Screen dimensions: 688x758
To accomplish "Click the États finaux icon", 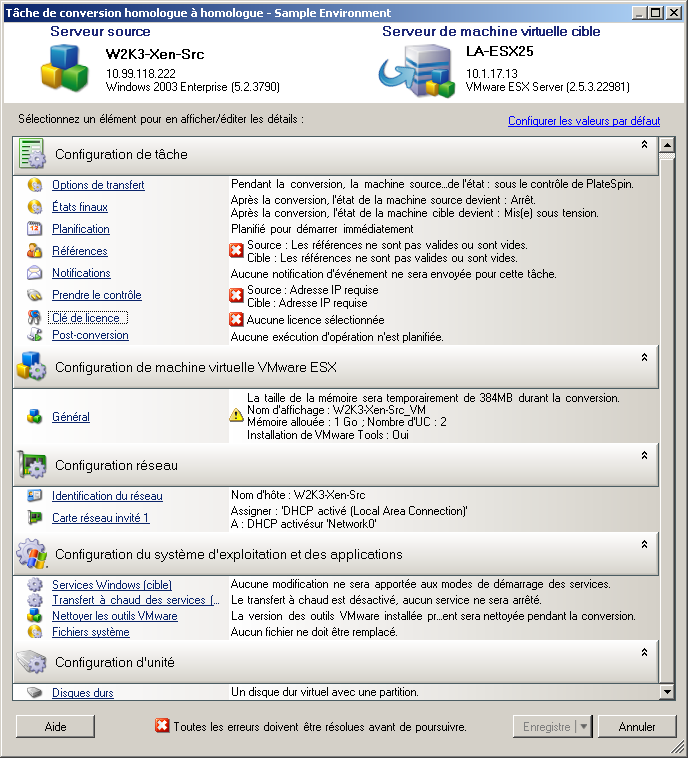I will coord(34,207).
